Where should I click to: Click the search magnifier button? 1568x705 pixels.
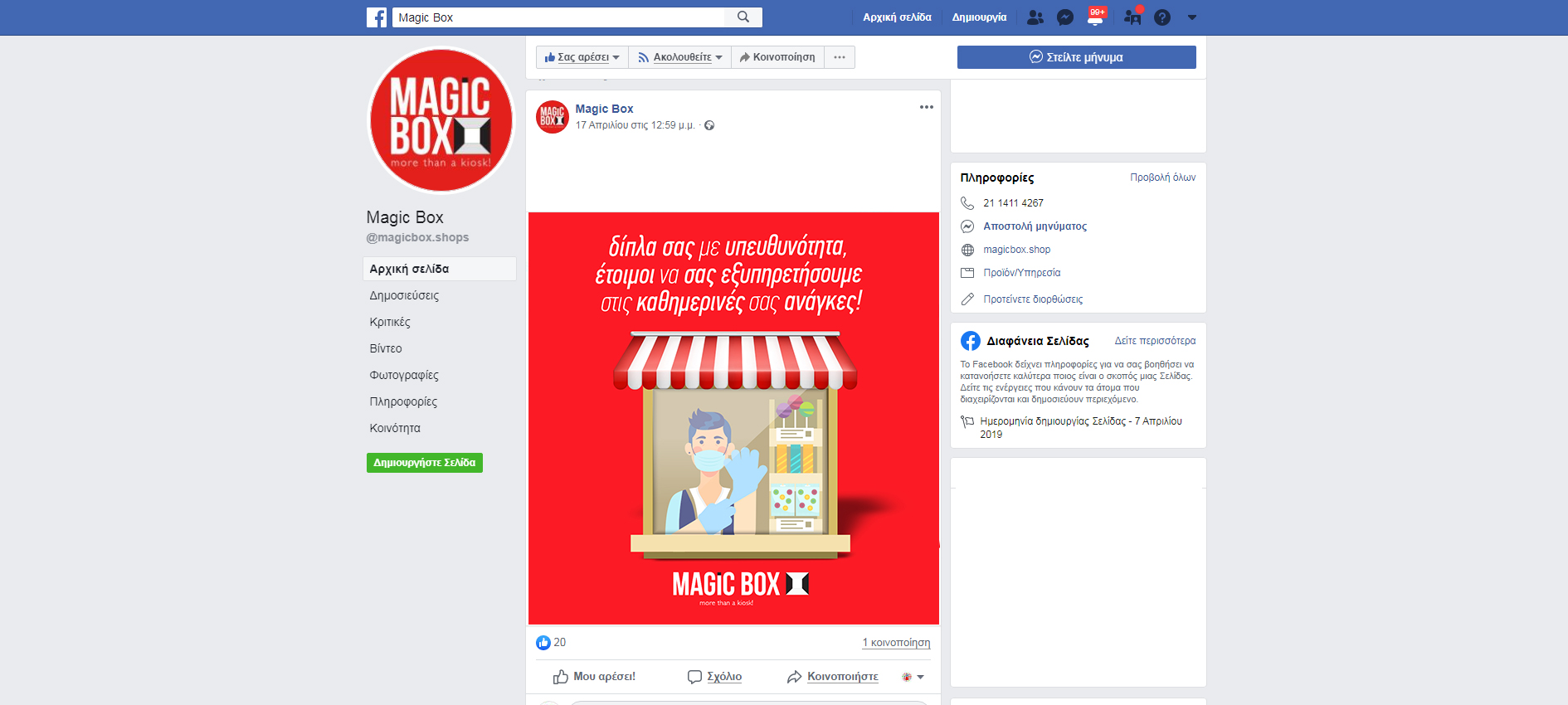click(x=743, y=17)
